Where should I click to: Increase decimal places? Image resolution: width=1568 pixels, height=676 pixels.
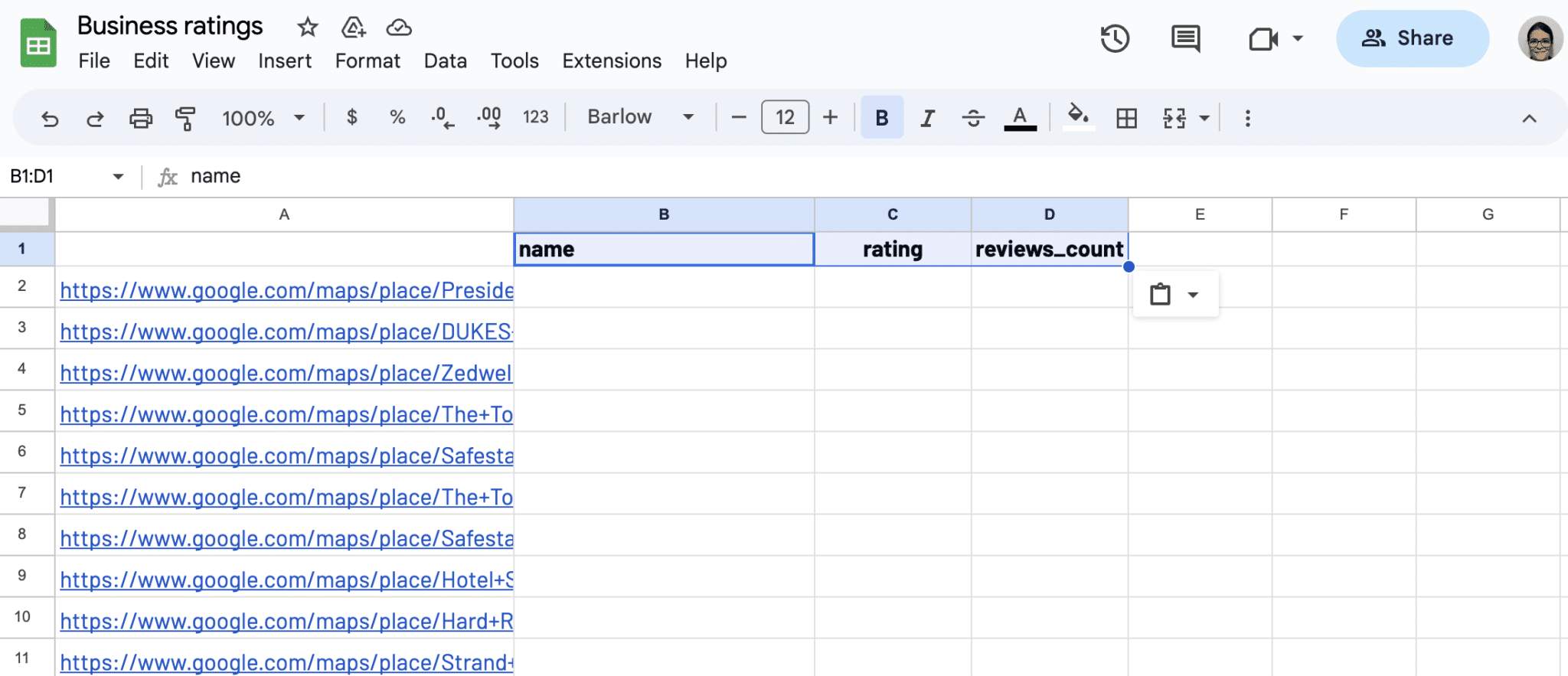coord(489,117)
